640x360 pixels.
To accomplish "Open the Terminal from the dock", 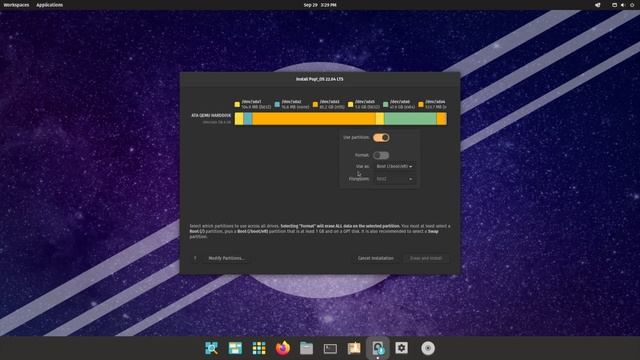I will 330,348.
